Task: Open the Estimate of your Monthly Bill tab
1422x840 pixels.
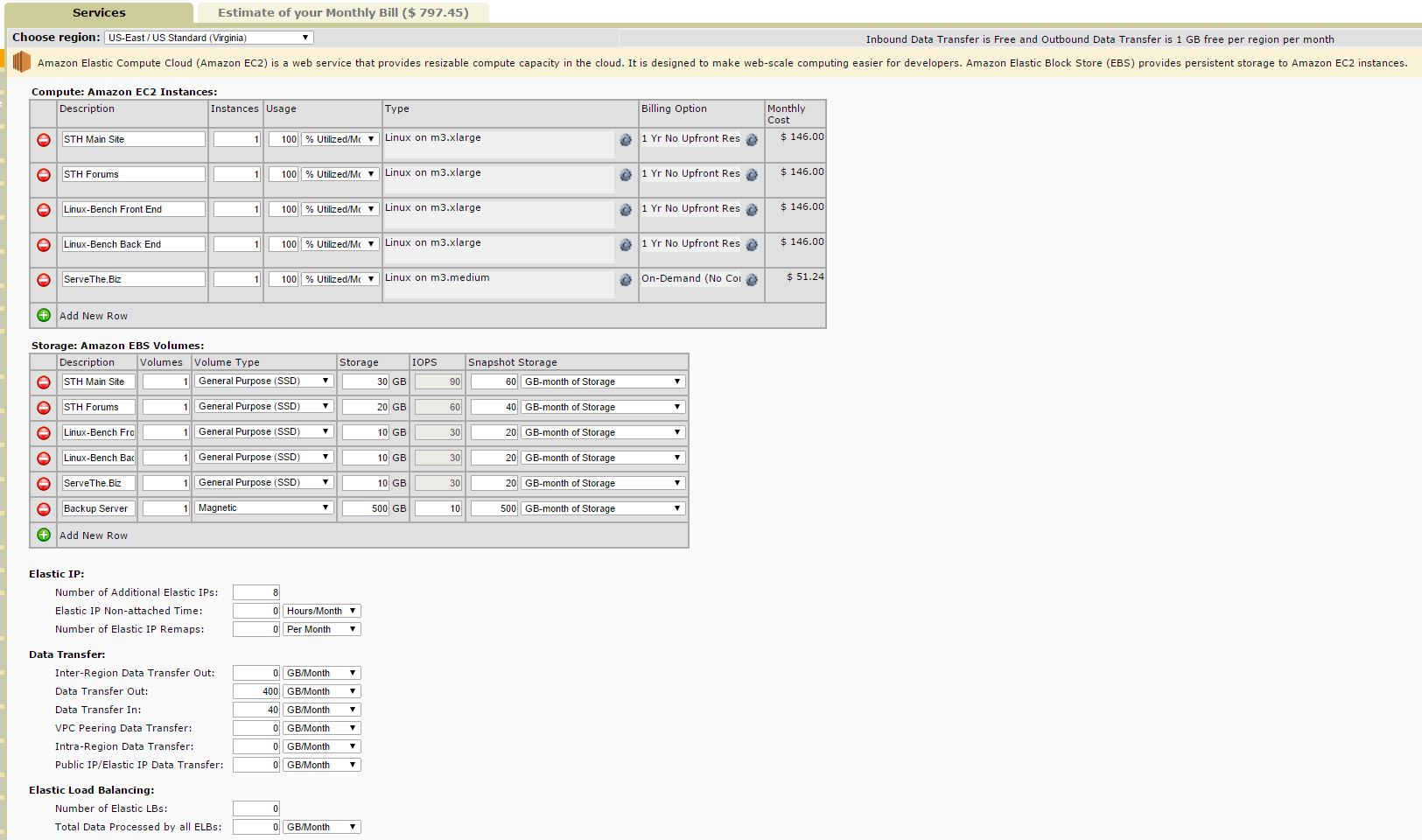Action: click(343, 13)
